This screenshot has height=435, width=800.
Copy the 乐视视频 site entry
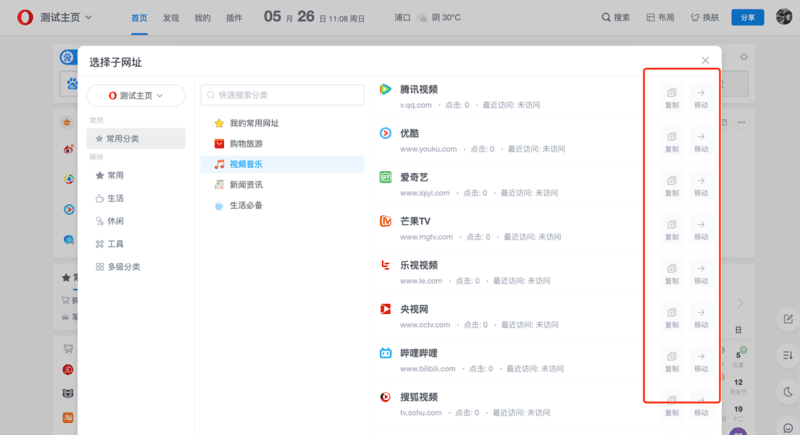tap(671, 273)
